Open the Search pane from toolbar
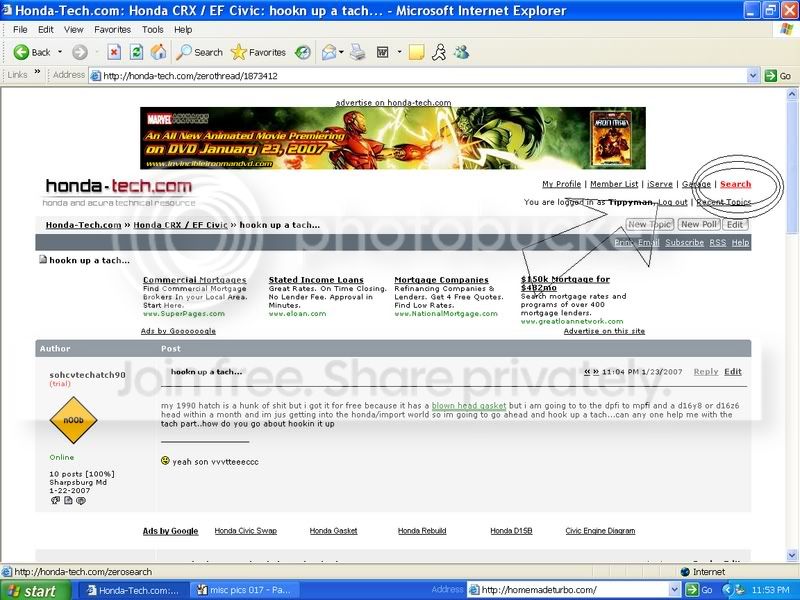 199,52
